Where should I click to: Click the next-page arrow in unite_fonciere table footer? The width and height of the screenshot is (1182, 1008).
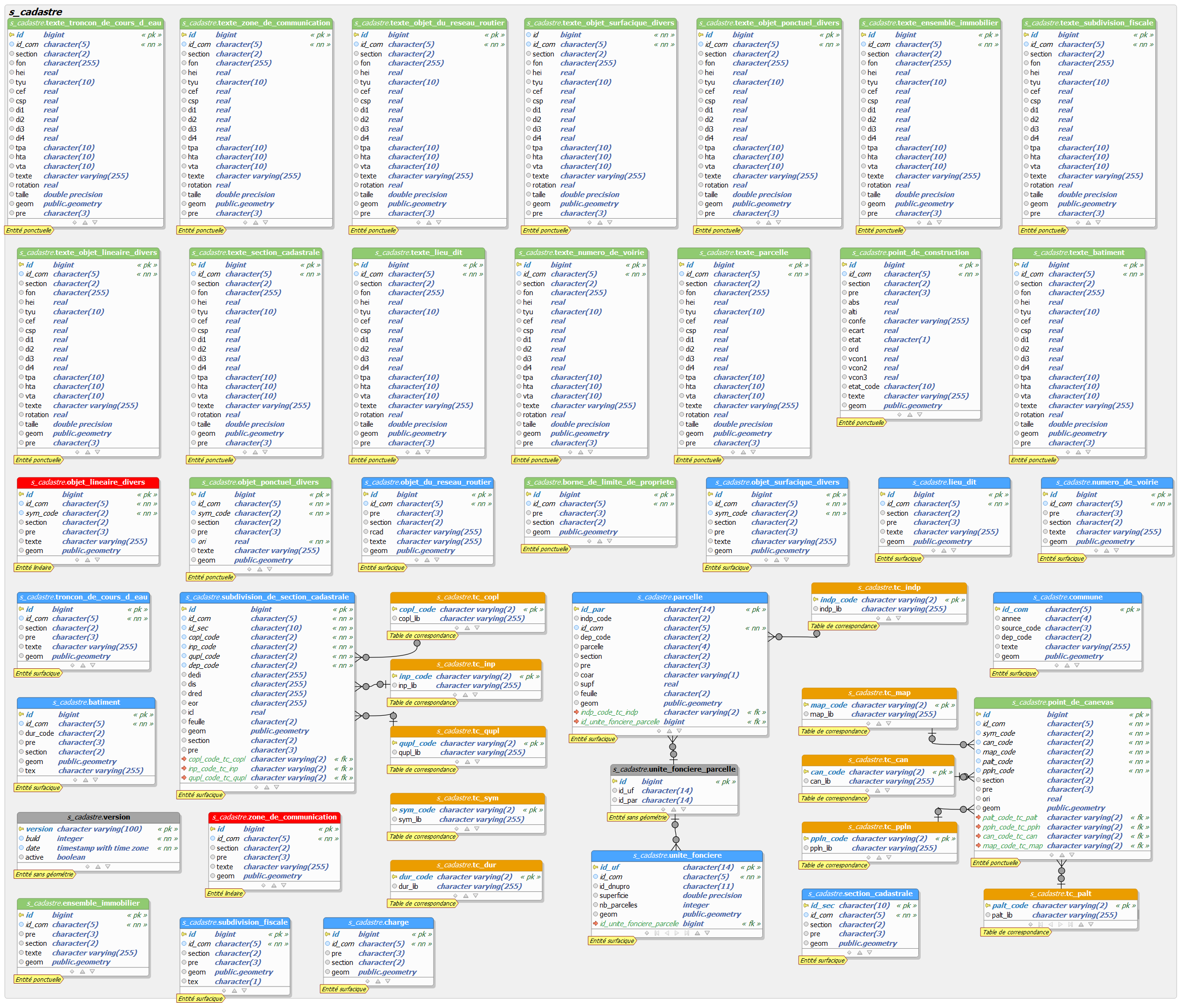(677, 933)
